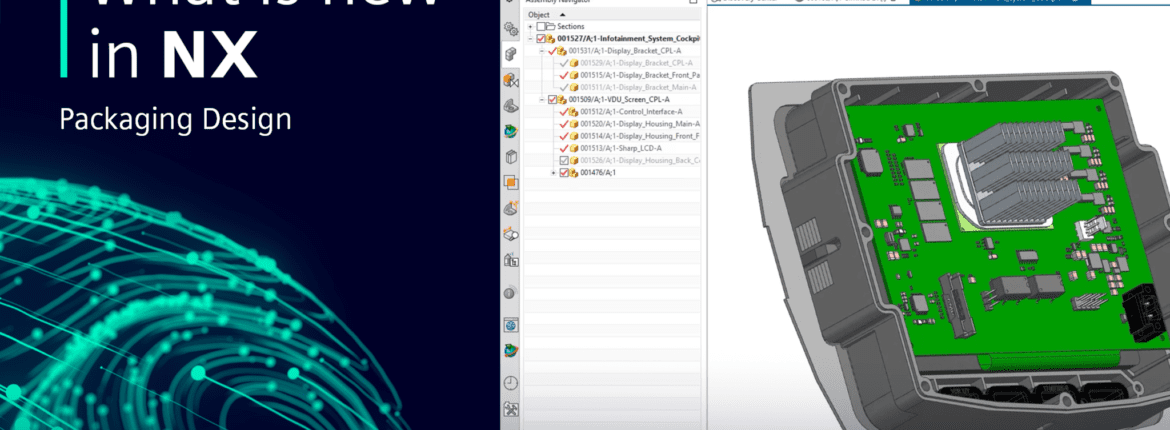Click the gray sphere icon in resource bar
The image size is (1170, 430).
(510, 293)
